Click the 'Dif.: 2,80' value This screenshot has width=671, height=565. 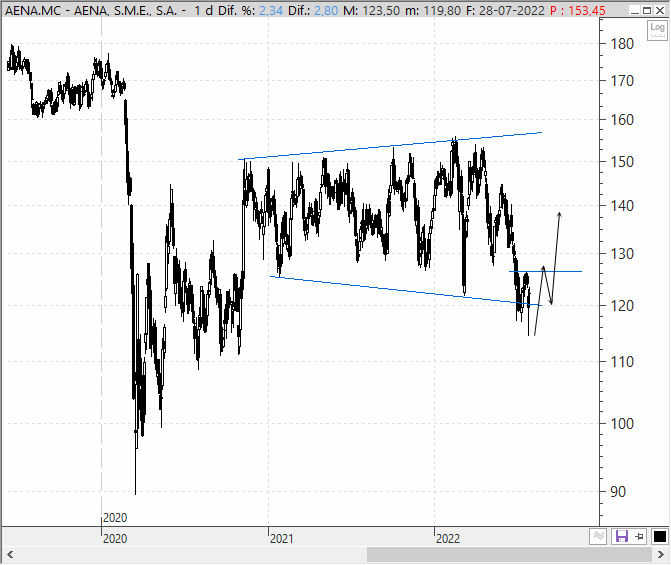coord(313,10)
